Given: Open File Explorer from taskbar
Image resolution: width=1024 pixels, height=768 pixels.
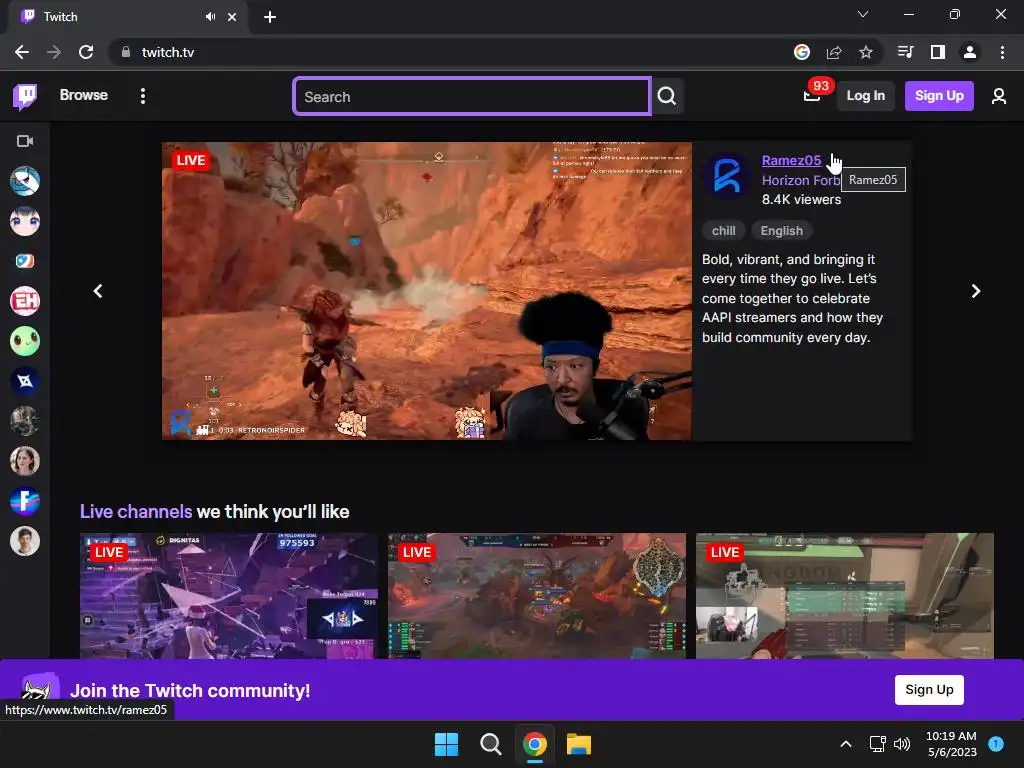Looking at the screenshot, I should (579, 744).
